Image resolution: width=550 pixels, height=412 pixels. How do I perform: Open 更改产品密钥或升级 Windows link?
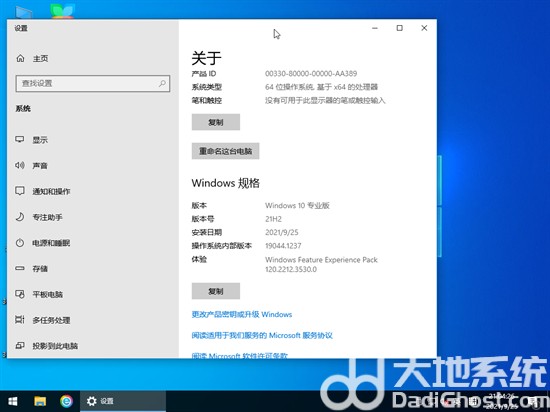[x=242, y=315]
